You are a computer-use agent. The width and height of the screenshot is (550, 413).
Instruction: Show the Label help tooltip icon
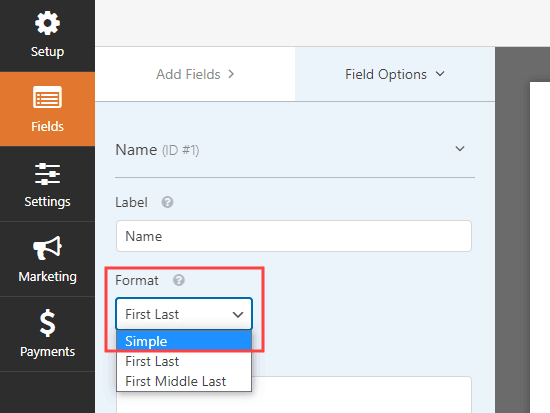167,202
